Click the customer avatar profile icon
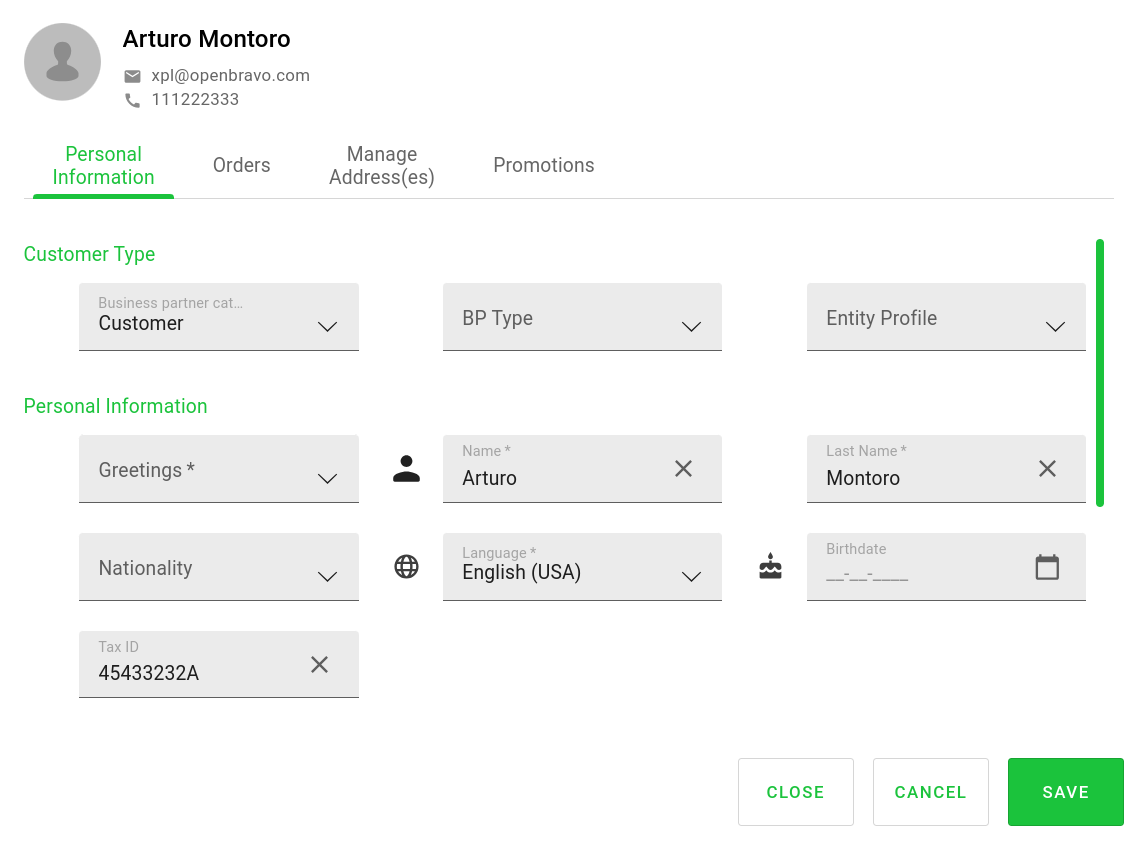Viewport: 1134px width, 841px height. [x=62, y=62]
